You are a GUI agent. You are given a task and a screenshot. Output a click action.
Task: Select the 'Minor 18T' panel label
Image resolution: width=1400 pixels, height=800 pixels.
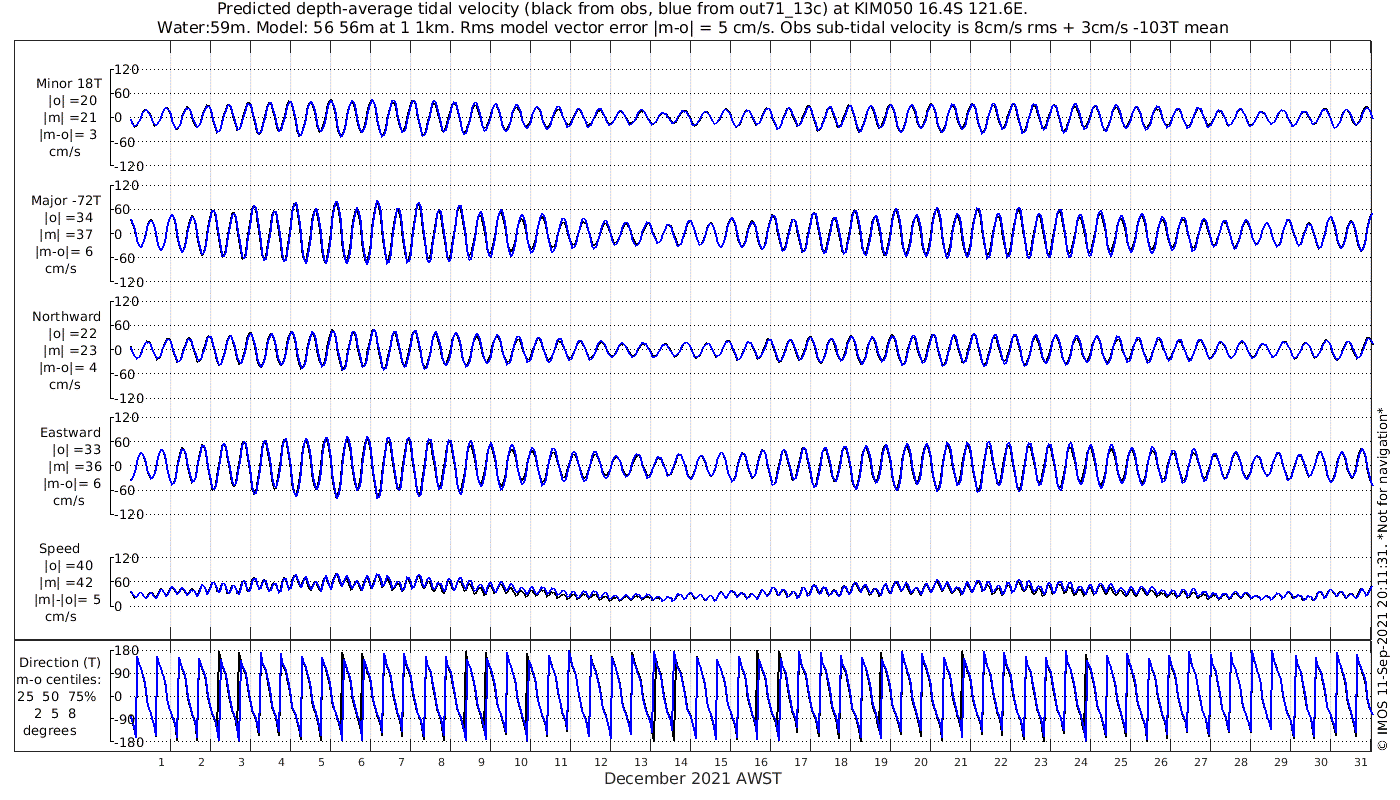point(68,84)
